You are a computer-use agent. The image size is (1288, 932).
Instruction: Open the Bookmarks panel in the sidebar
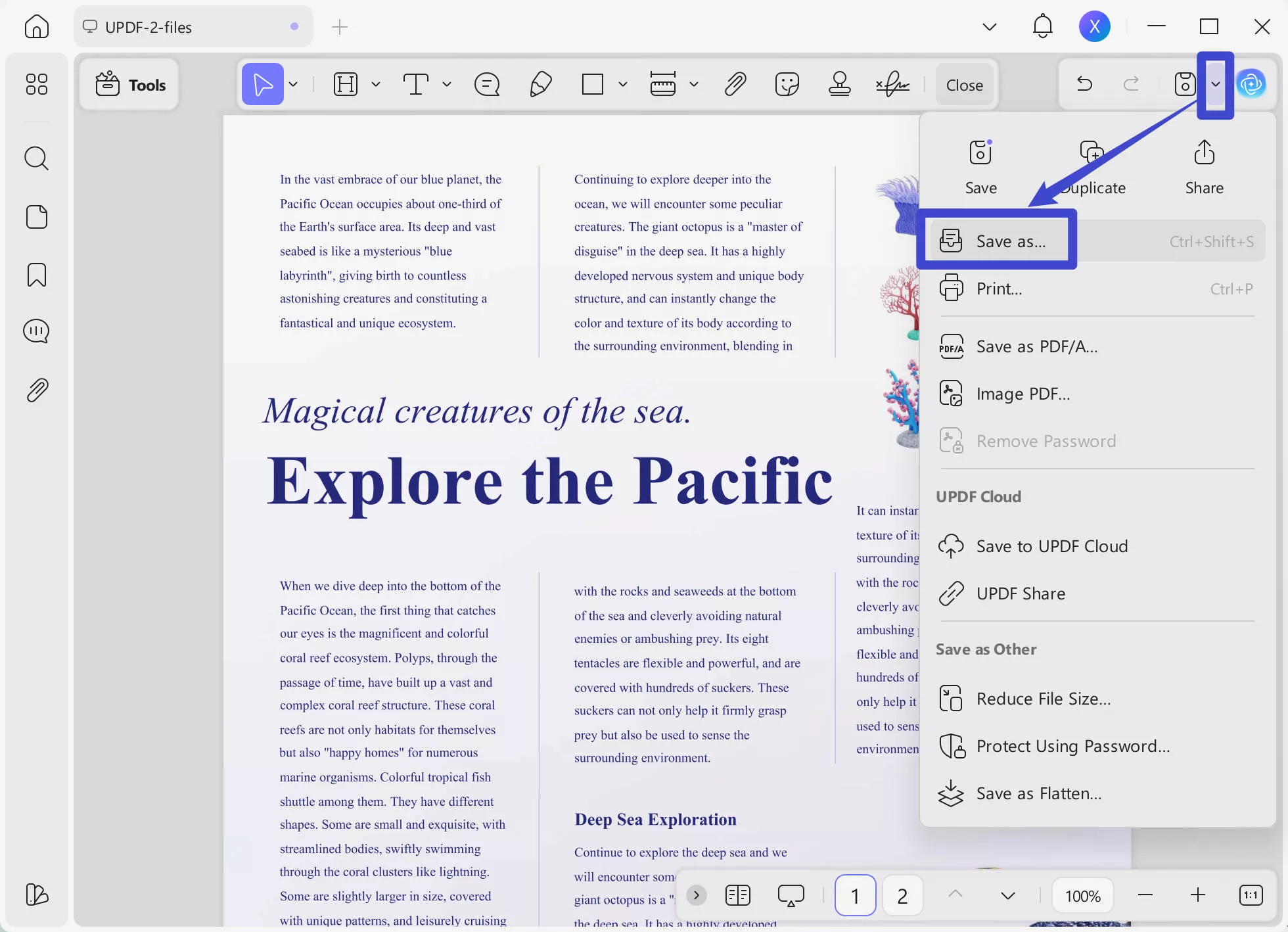[37, 275]
